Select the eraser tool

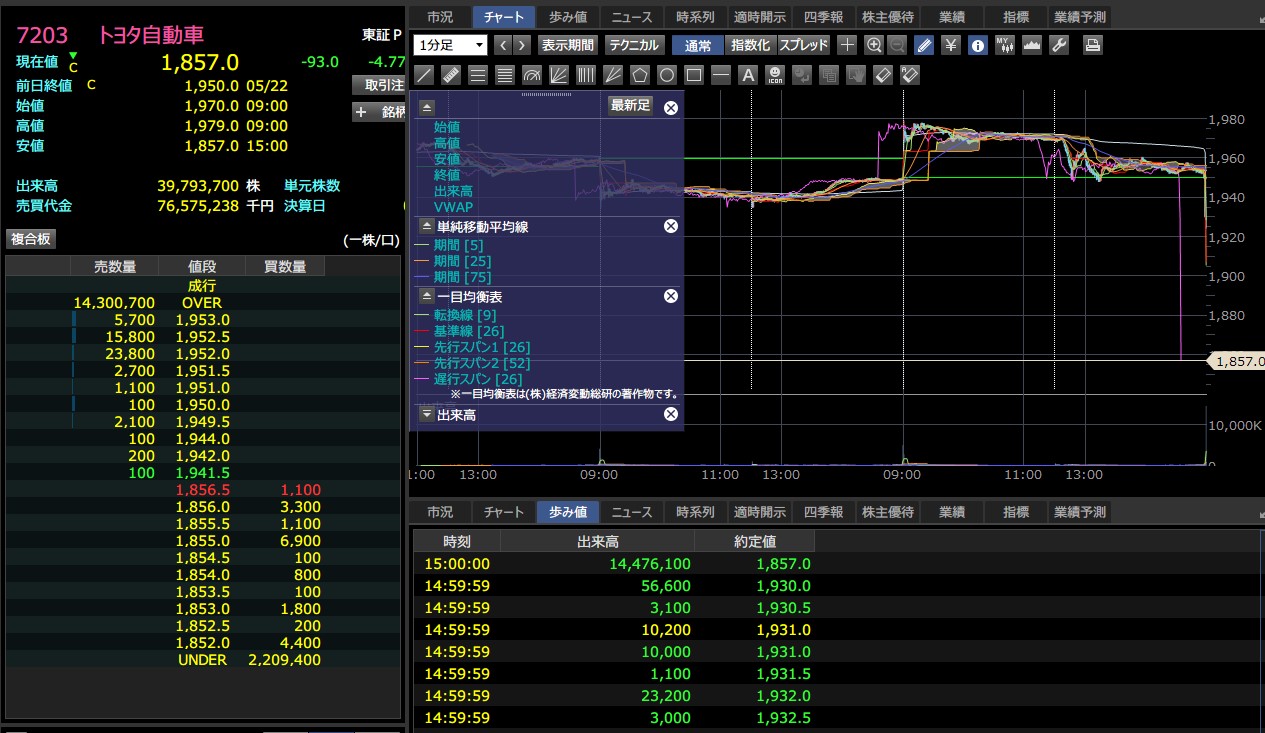883,75
